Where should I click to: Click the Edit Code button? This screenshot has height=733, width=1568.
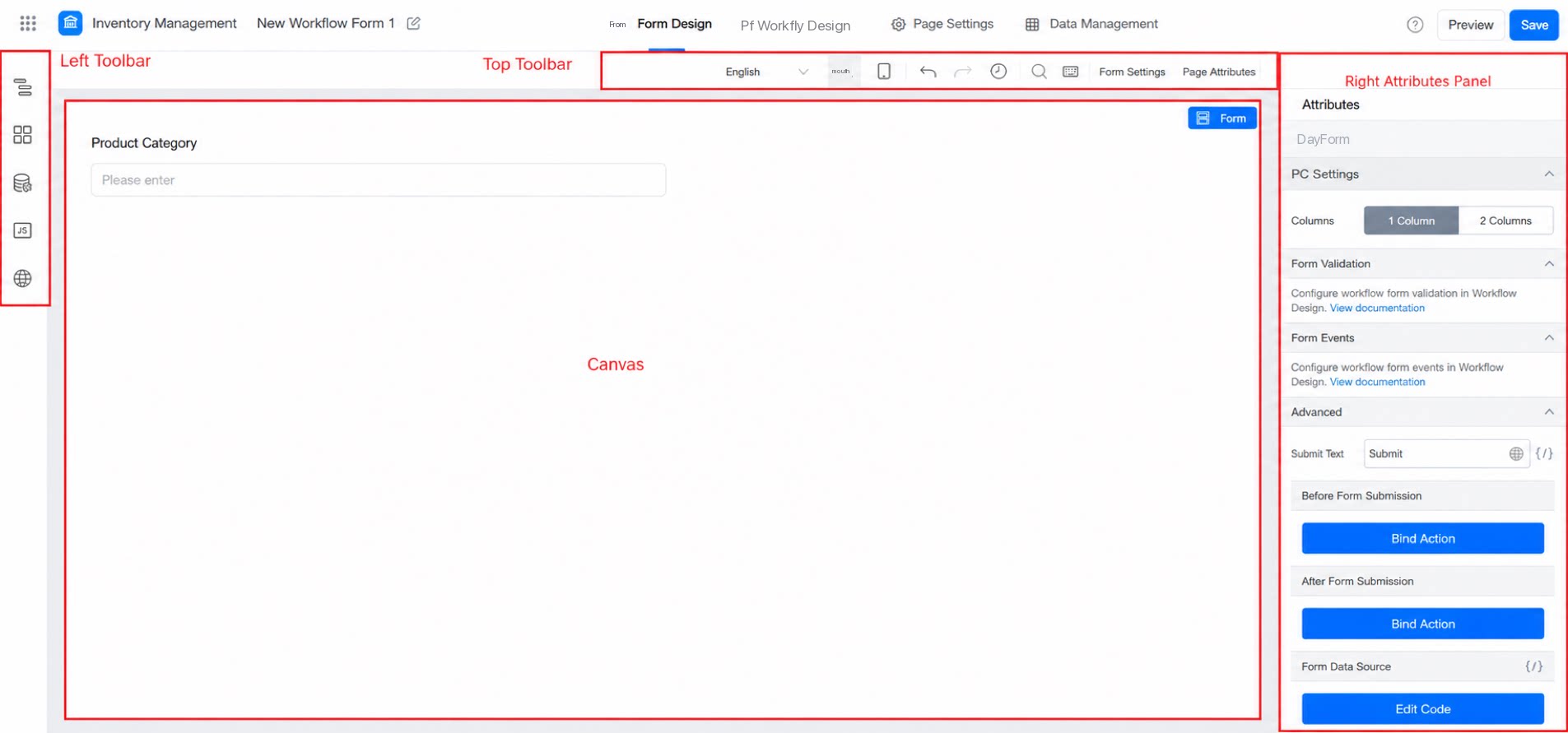(1422, 708)
